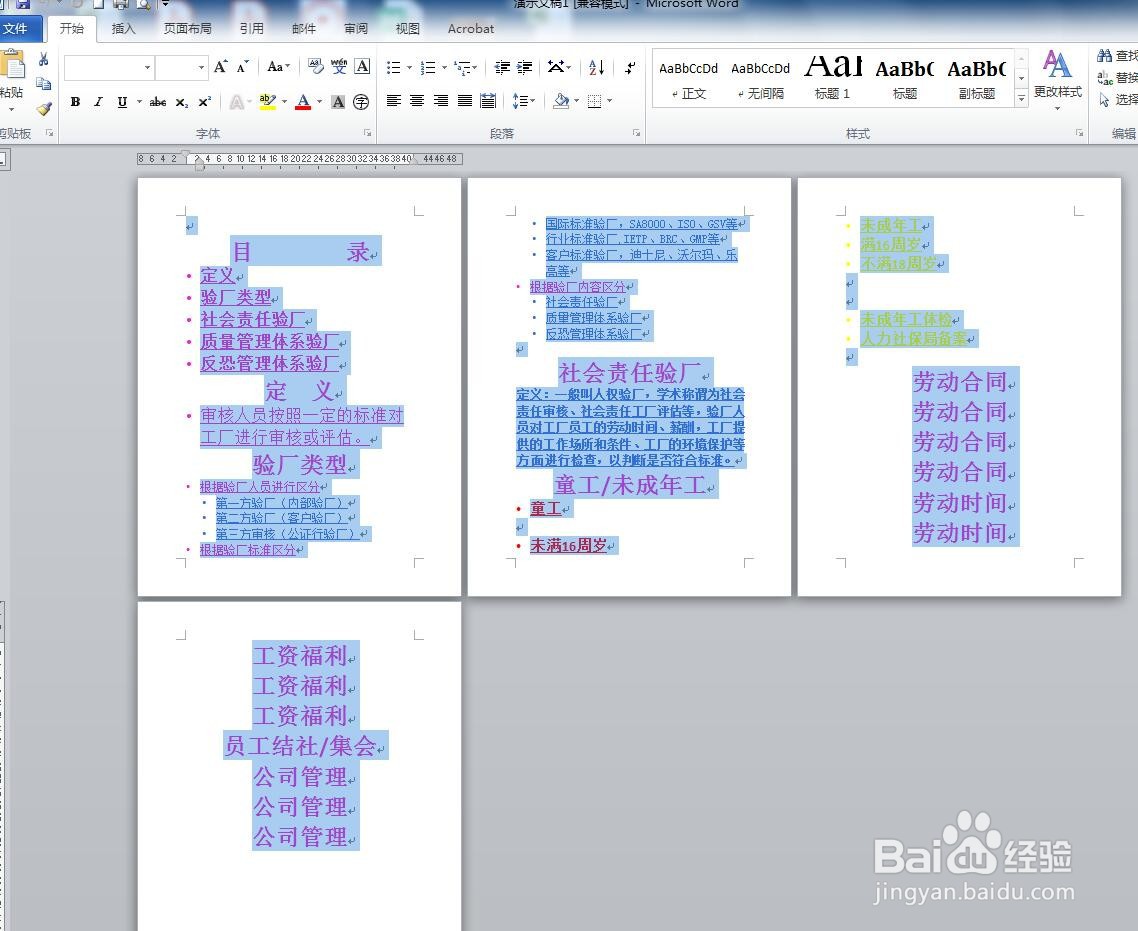The width and height of the screenshot is (1138, 931).
Task: Open the Change Case Aa dropdown
Action: [278, 67]
